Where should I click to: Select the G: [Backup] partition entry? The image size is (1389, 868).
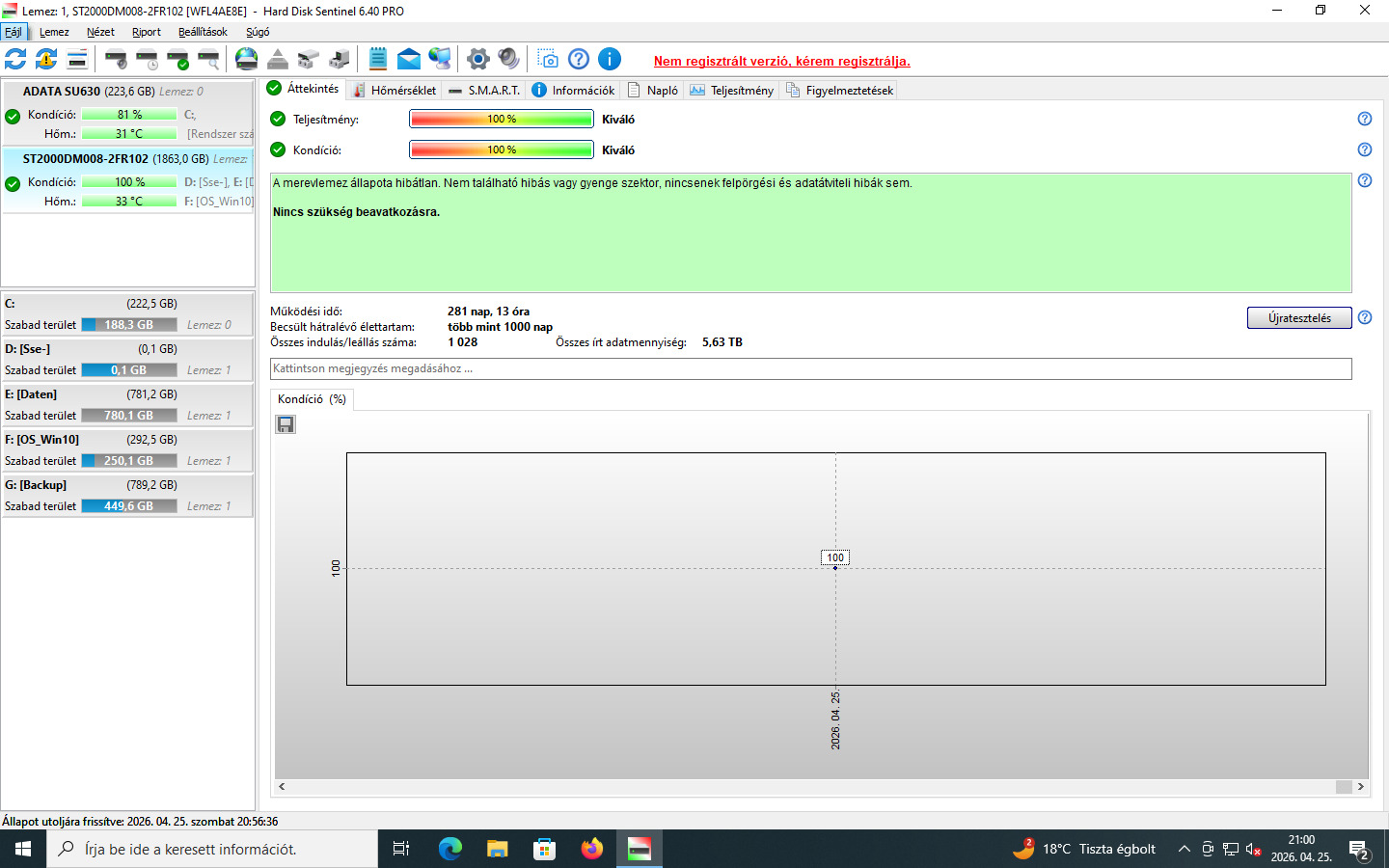pos(127,496)
